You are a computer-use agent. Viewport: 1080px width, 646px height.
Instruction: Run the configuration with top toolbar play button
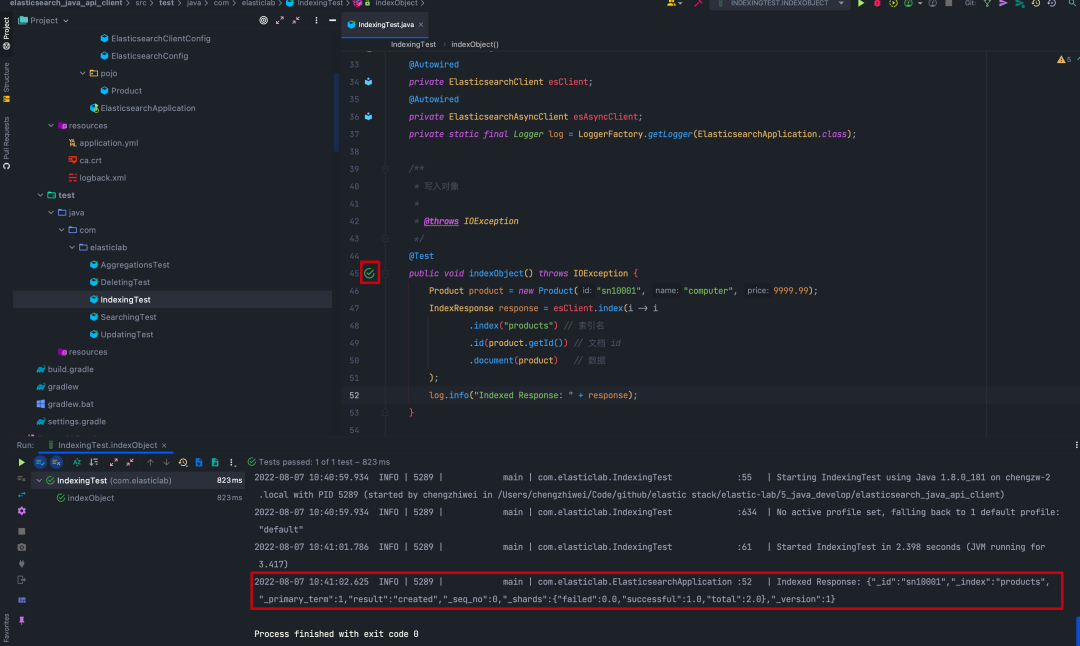click(x=860, y=3)
